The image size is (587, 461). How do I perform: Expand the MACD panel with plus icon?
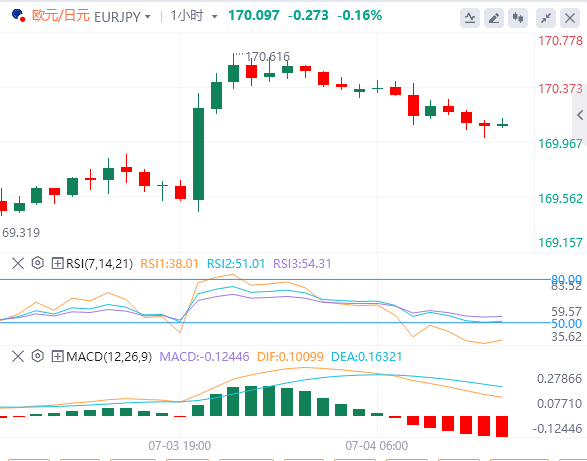coord(57,356)
